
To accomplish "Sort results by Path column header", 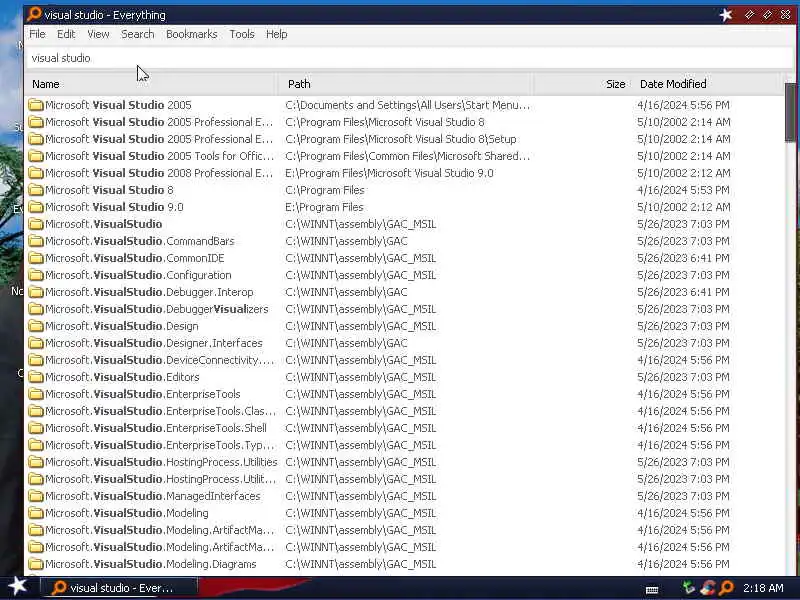I will [406, 84].
